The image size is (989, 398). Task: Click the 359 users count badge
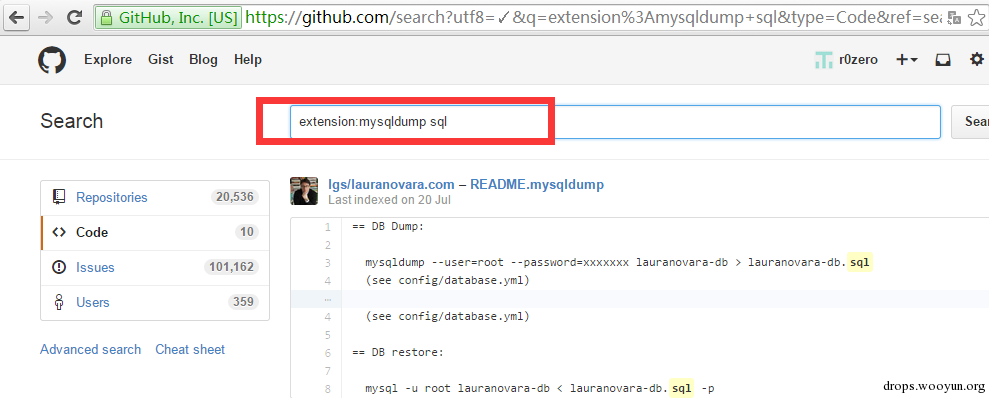(243, 302)
